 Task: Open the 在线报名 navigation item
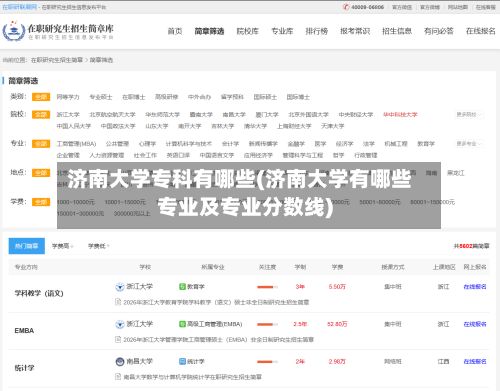(481, 31)
